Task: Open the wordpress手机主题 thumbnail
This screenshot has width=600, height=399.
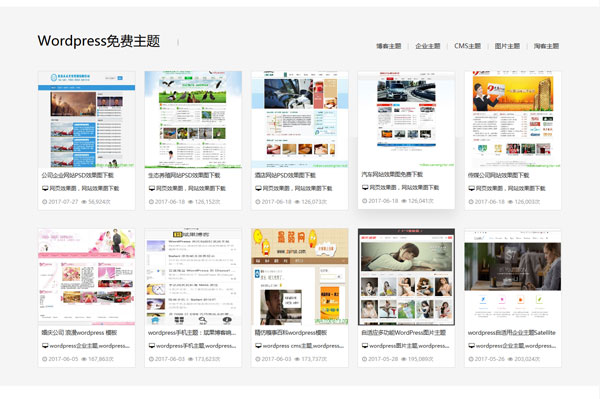Action: [x=193, y=277]
